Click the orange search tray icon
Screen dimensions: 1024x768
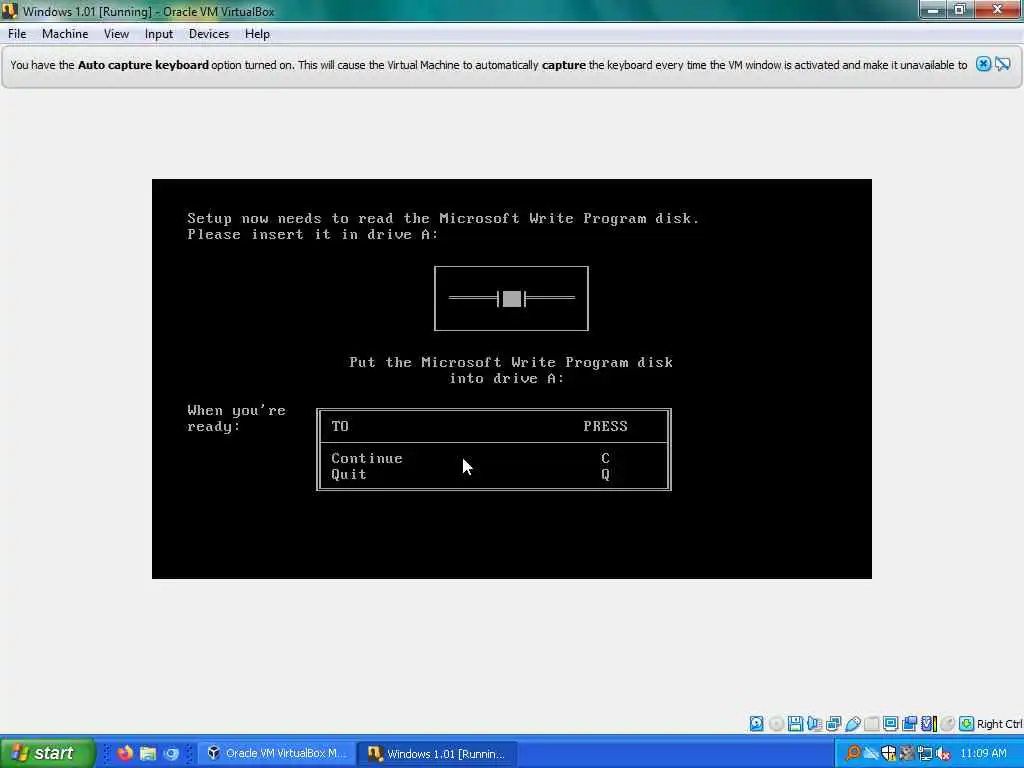852,752
